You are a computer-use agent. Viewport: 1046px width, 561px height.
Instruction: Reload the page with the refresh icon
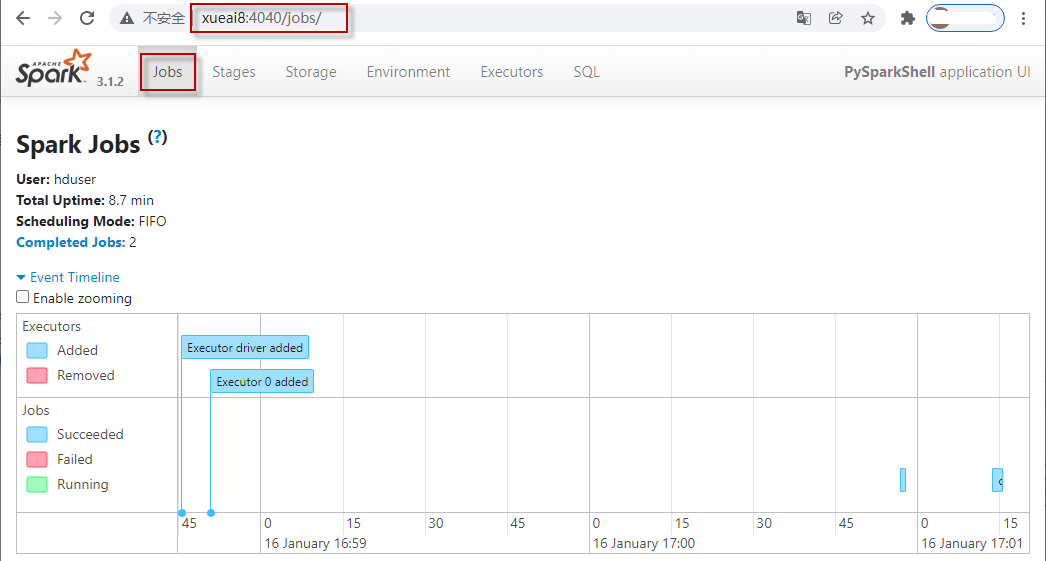(87, 18)
